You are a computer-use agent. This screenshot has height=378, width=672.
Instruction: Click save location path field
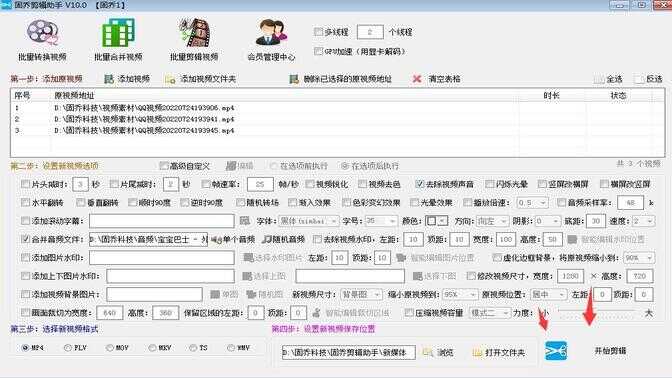tap(348, 353)
